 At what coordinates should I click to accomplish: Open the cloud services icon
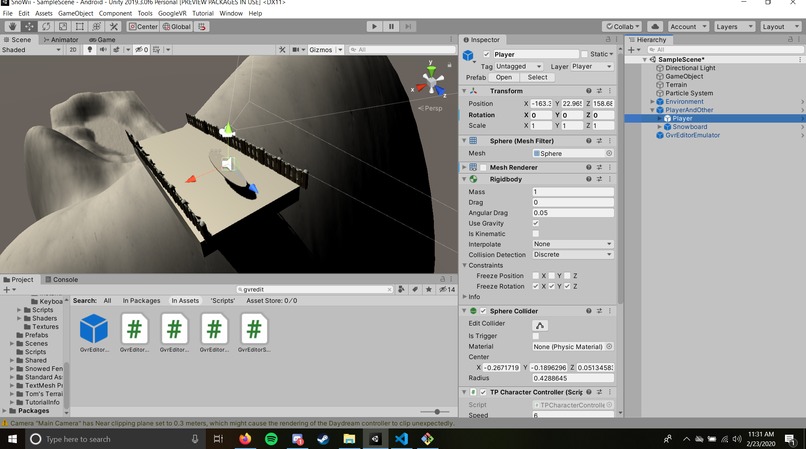pyautogui.click(x=655, y=27)
